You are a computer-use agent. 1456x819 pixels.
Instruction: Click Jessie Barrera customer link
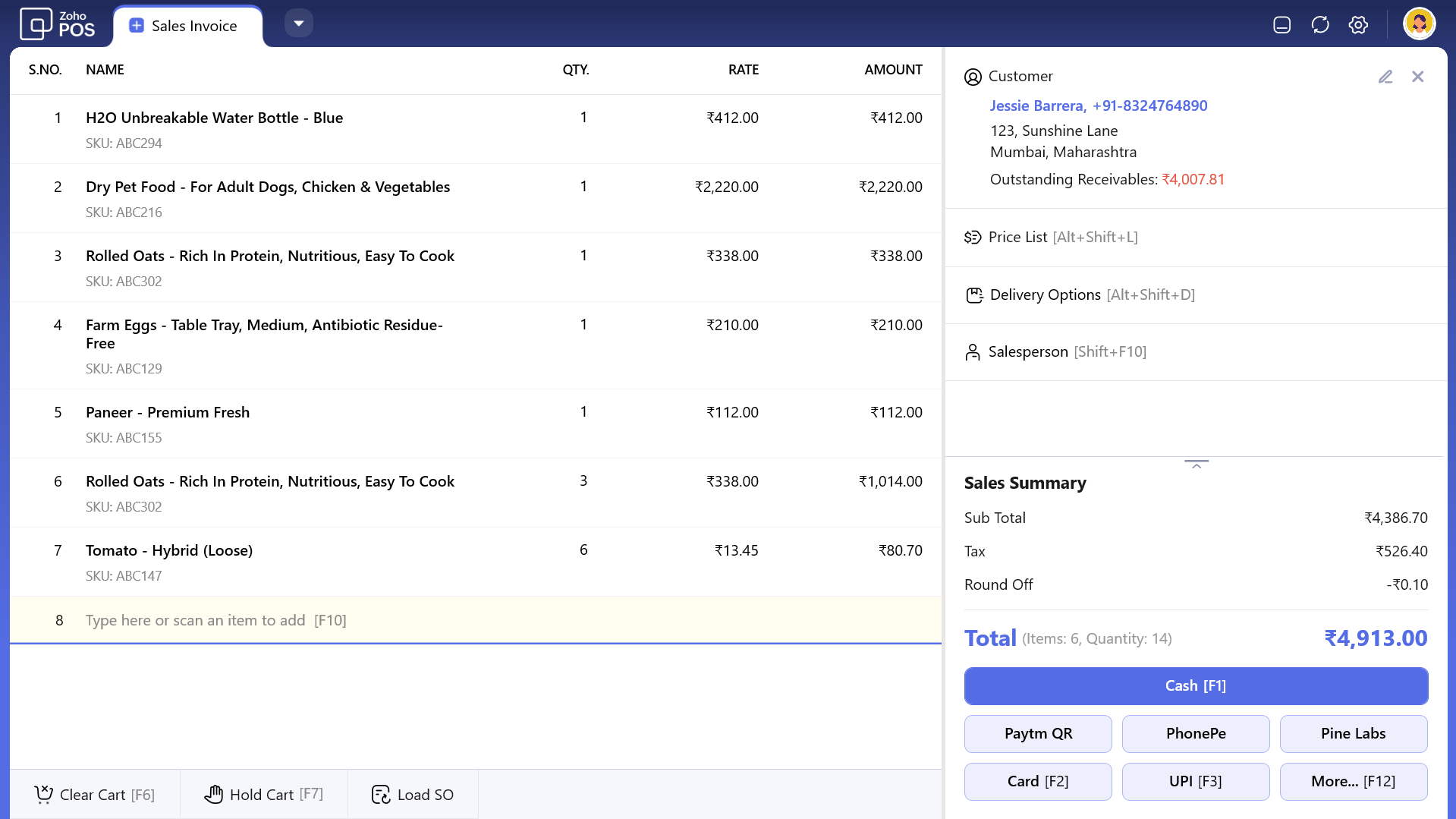[x=1037, y=106]
